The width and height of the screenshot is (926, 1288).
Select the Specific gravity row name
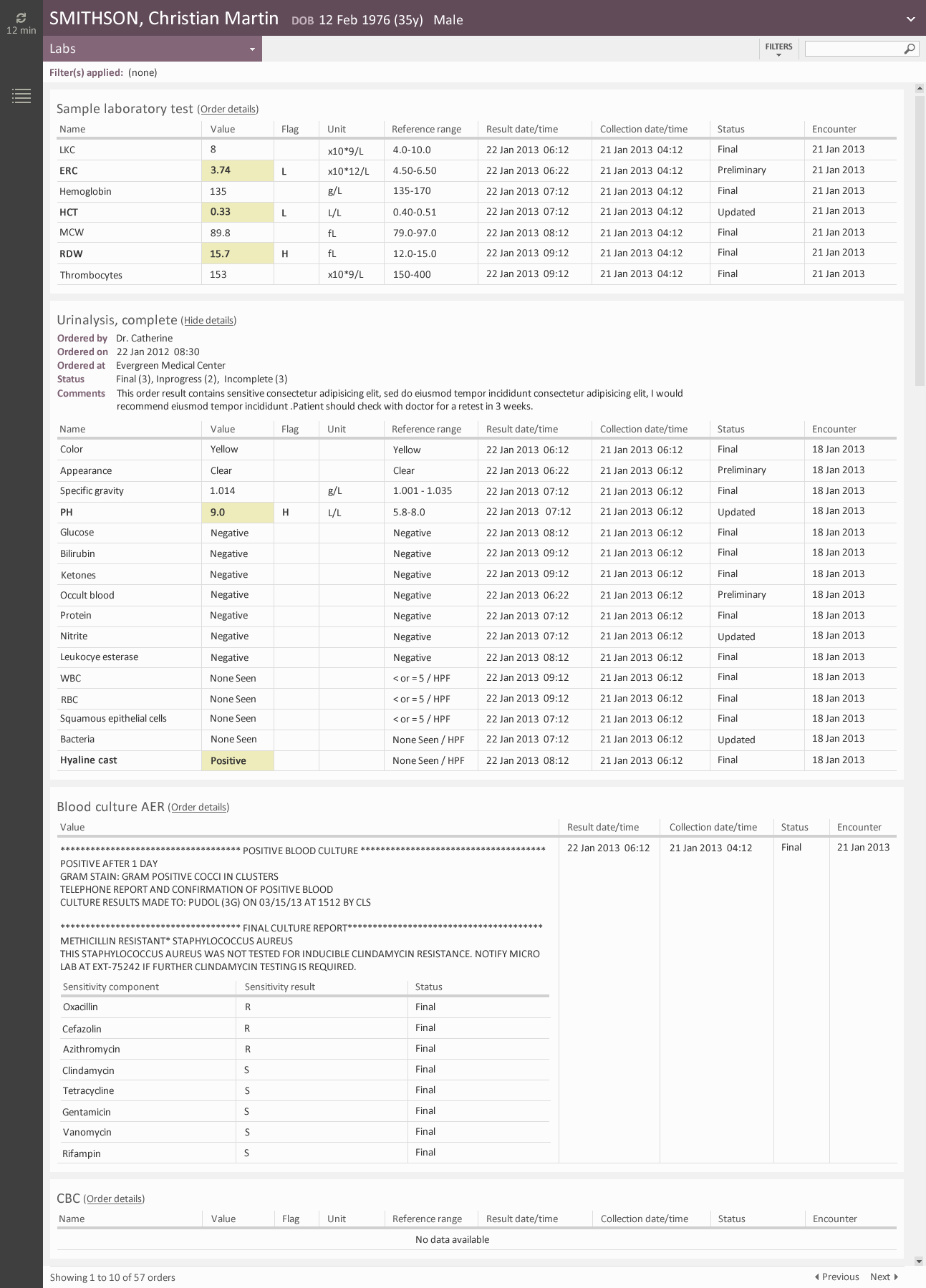pyautogui.click(x=92, y=490)
